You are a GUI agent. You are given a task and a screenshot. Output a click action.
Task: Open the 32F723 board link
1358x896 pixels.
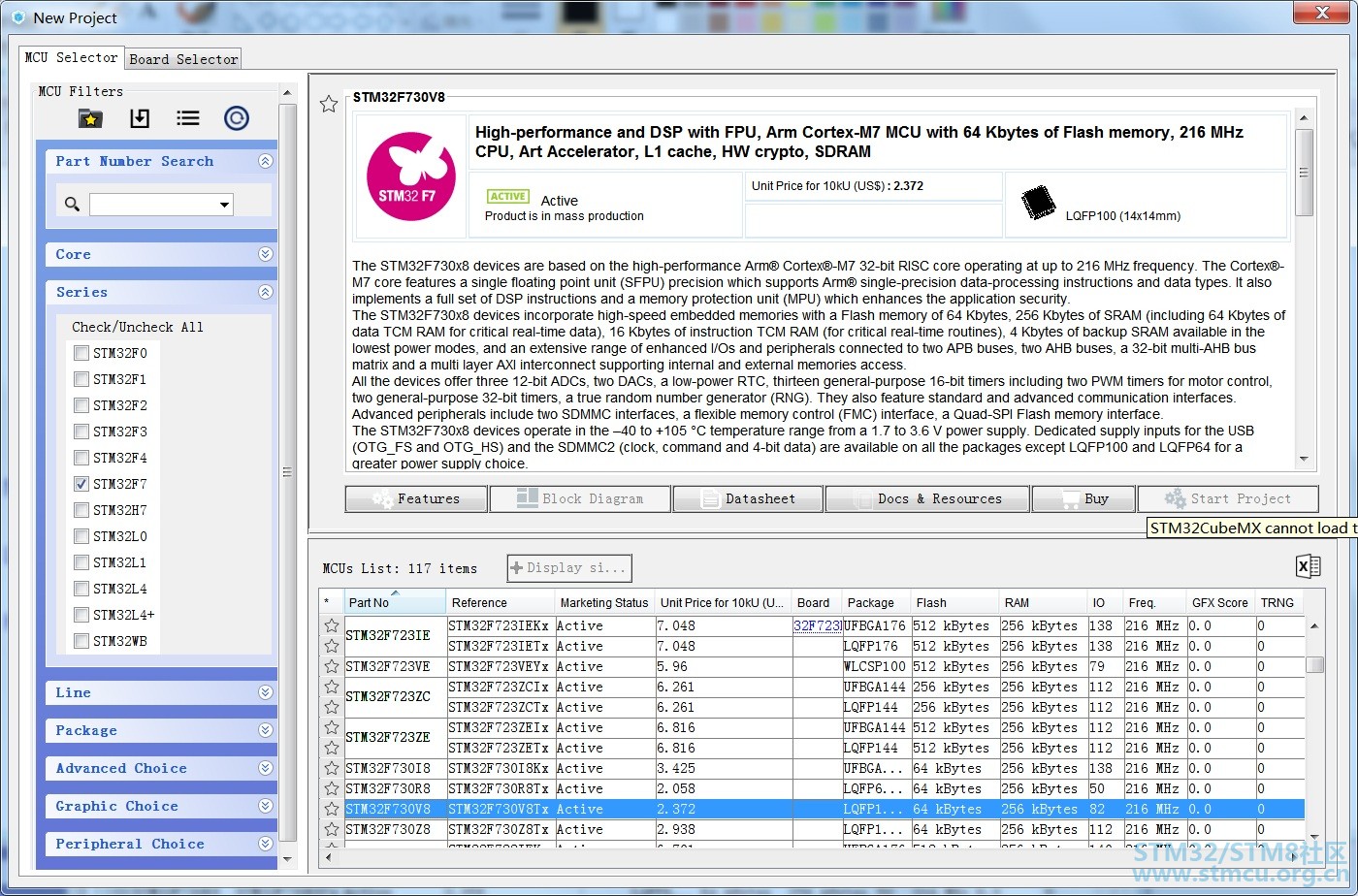click(817, 625)
